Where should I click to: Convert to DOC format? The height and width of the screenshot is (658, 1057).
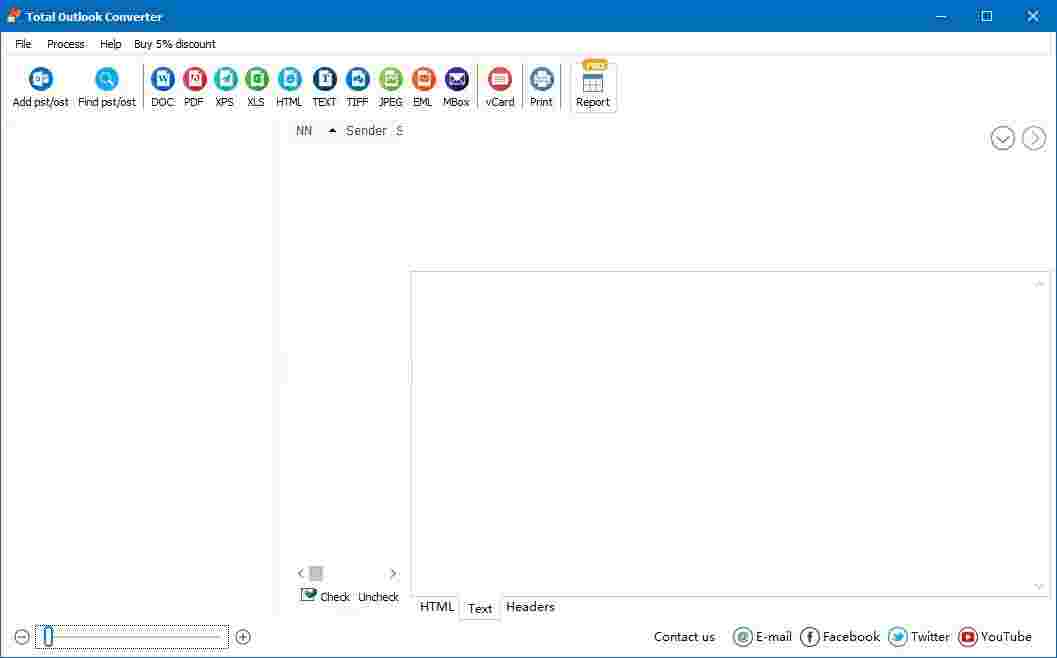[x=162, y=88]
